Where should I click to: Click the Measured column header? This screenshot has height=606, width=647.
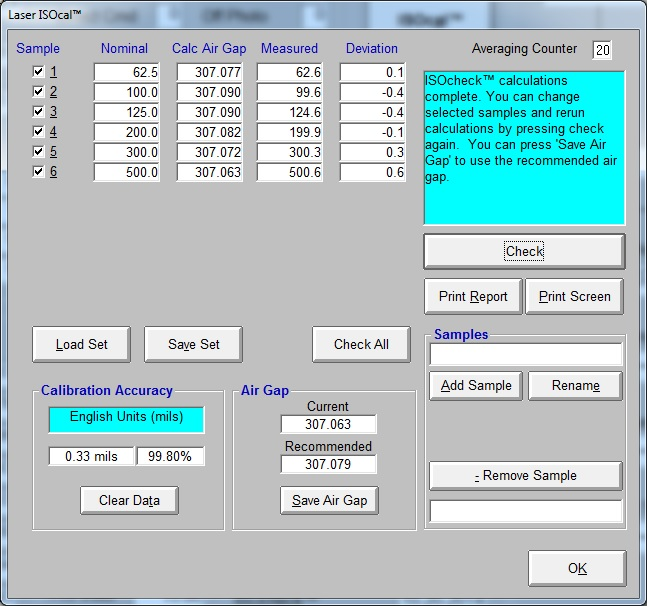[x=289, y=48]
